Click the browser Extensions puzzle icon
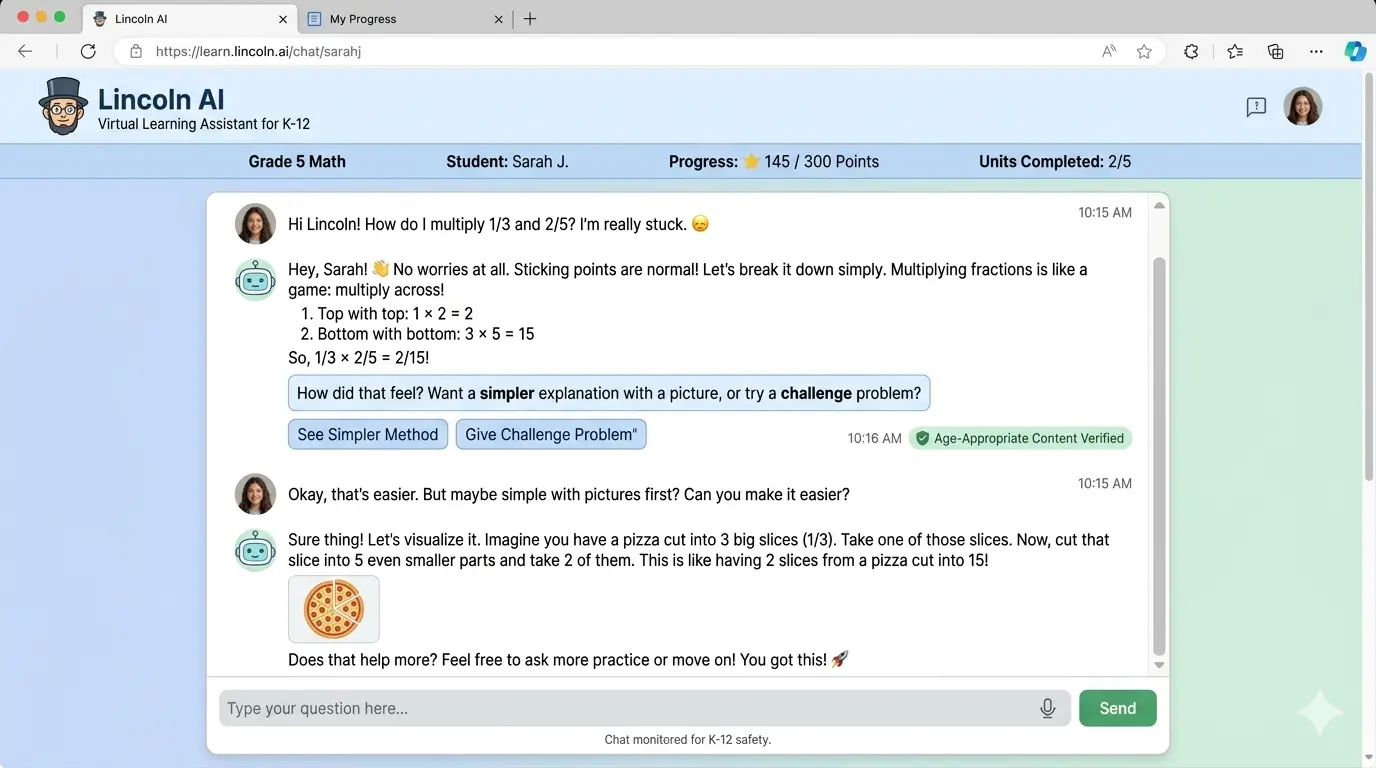This screenshot has width=1376, height=768. (x=1191, y=51)
